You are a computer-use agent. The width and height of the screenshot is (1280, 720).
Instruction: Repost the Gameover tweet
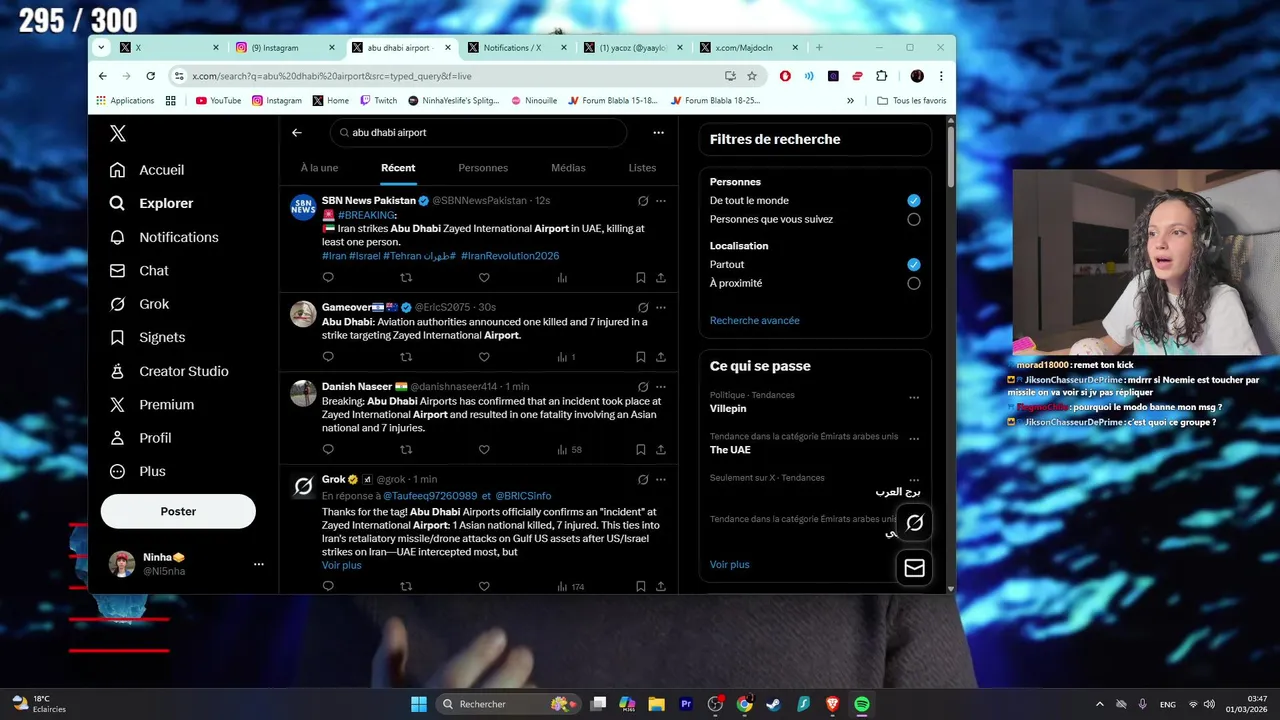pyautogui.click(x=406, y=357)
